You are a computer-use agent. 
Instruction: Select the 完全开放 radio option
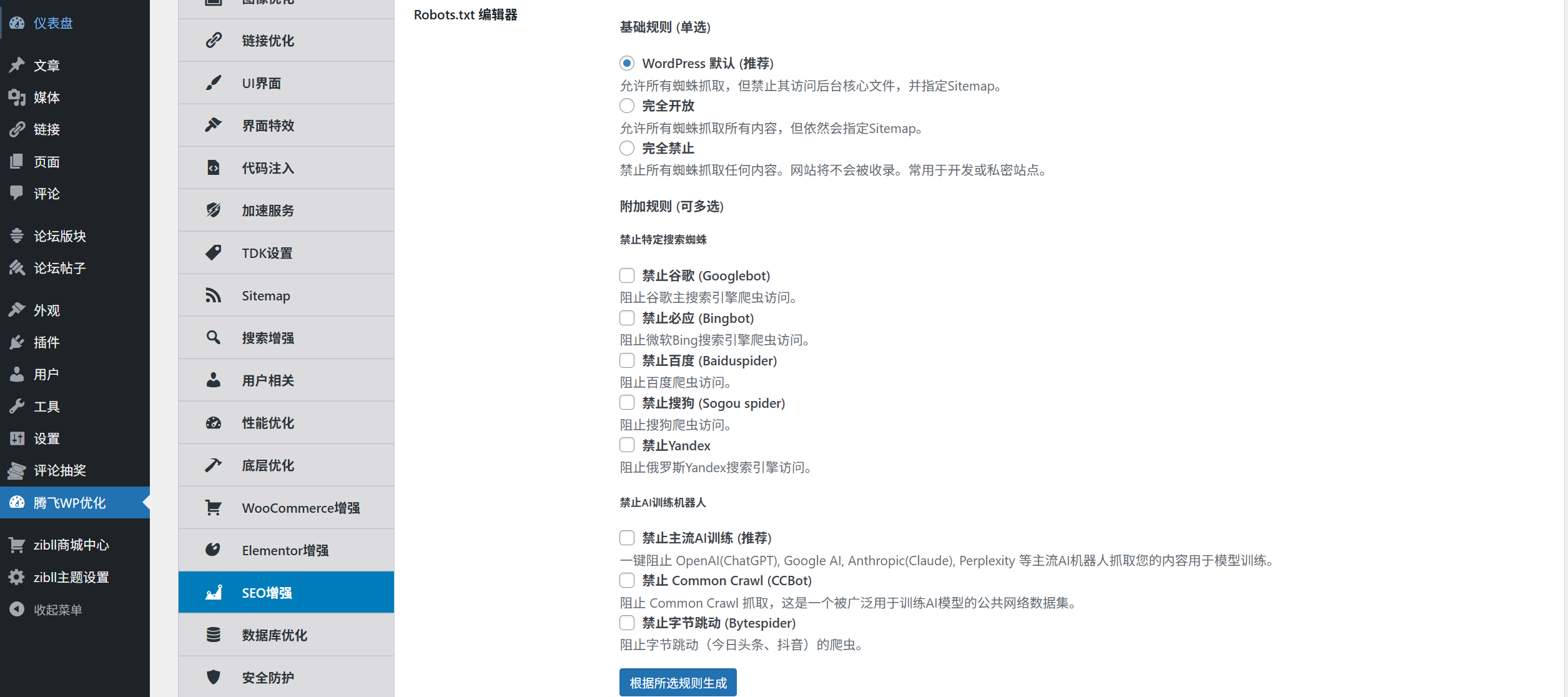tap(627, 106)
